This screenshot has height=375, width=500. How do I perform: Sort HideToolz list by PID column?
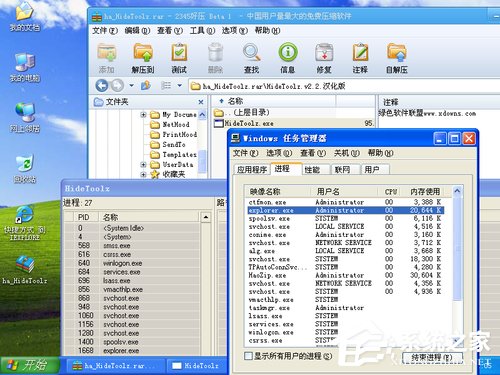(86, 217)
